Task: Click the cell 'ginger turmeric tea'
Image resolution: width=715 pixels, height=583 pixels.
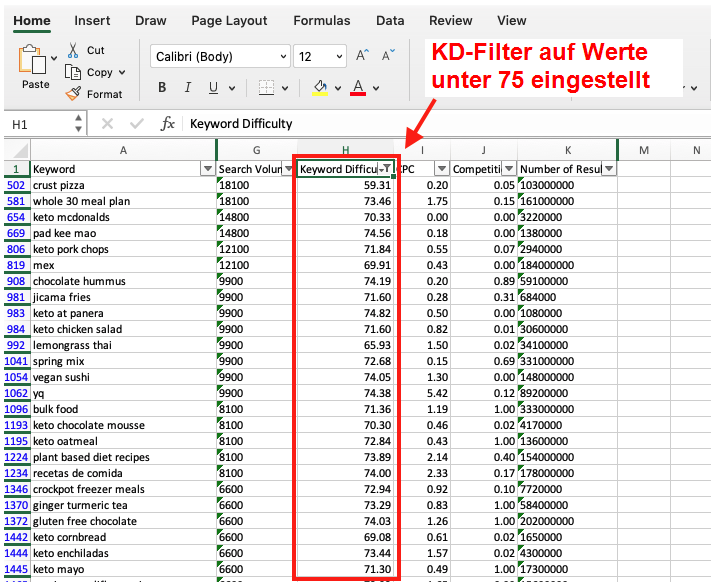Action: click(x=123, y=505)
